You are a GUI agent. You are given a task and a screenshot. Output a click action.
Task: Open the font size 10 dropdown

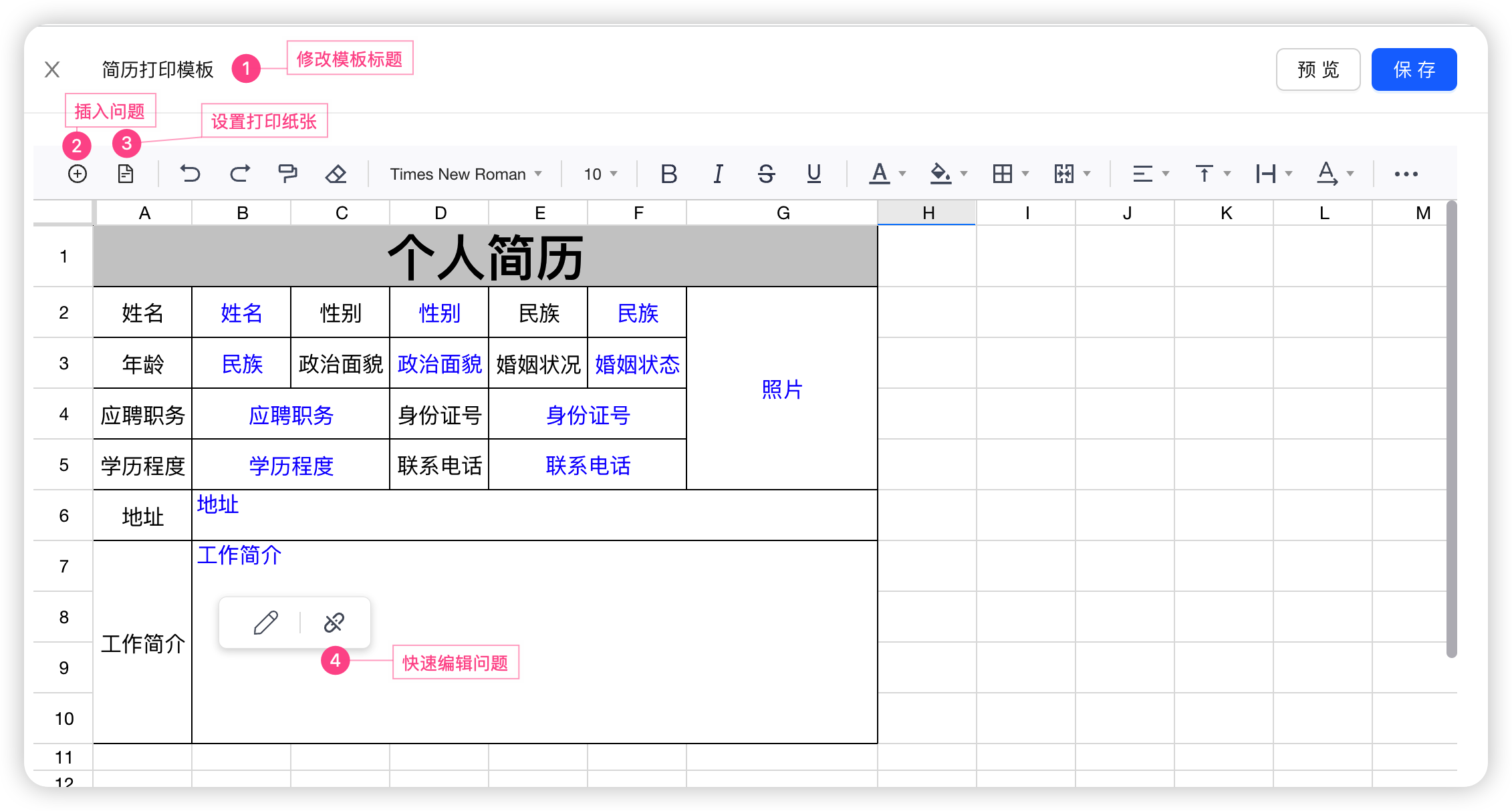pyautogui.click(x=600, y=174)
